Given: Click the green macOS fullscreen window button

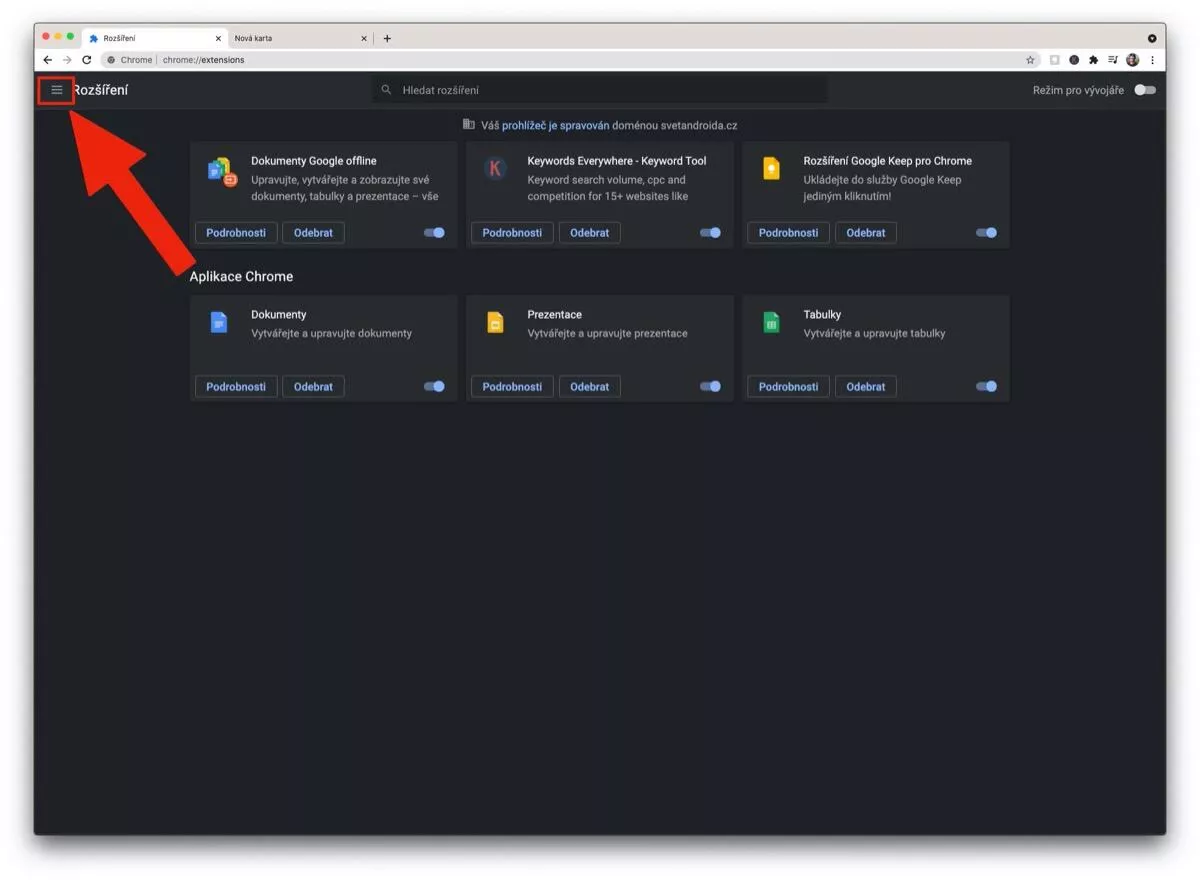Looking at the screenshot, I should pos(70,36).
